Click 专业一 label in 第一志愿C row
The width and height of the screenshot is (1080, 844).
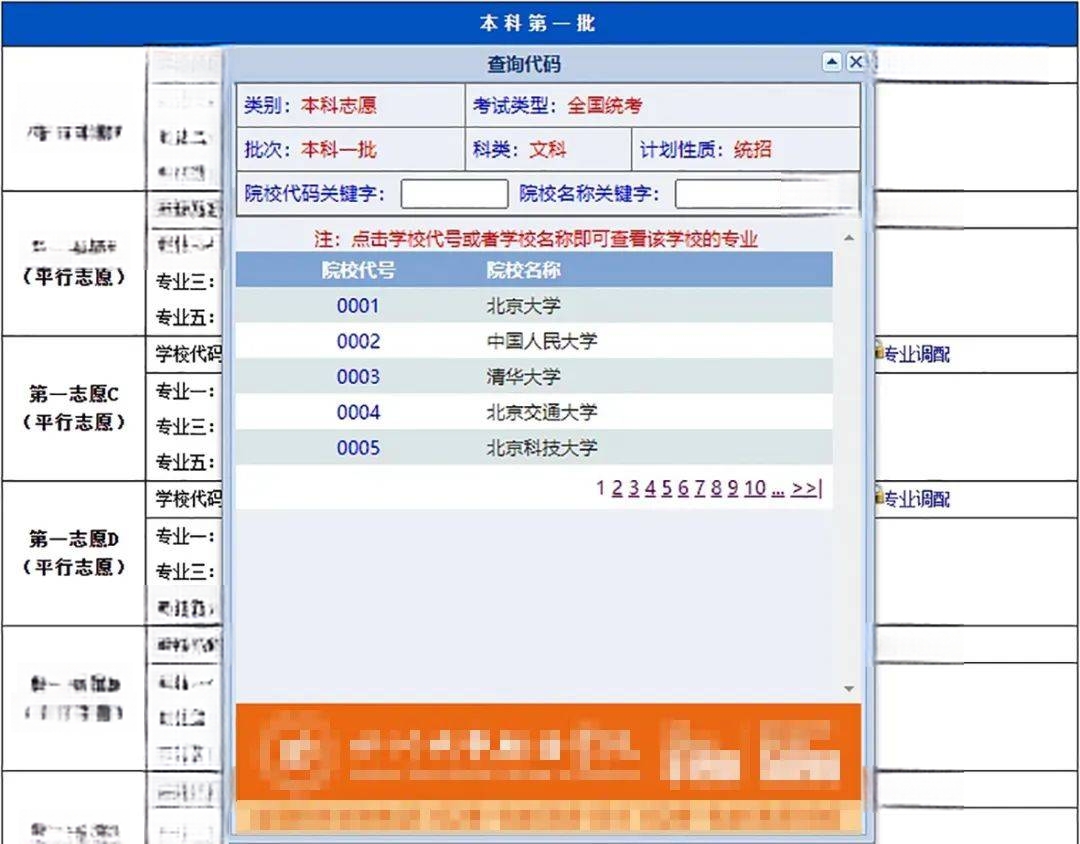pos(185,391)
